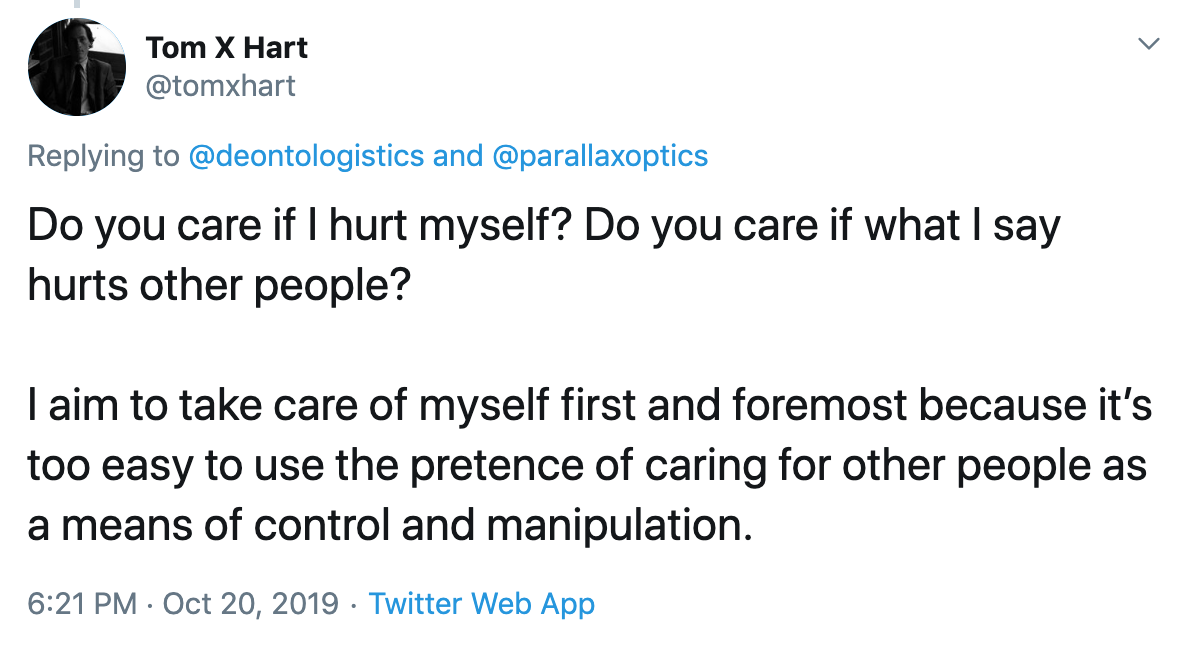Open the Twitter Web App source link
The image size is (1192, 650).
coord(482,604)
